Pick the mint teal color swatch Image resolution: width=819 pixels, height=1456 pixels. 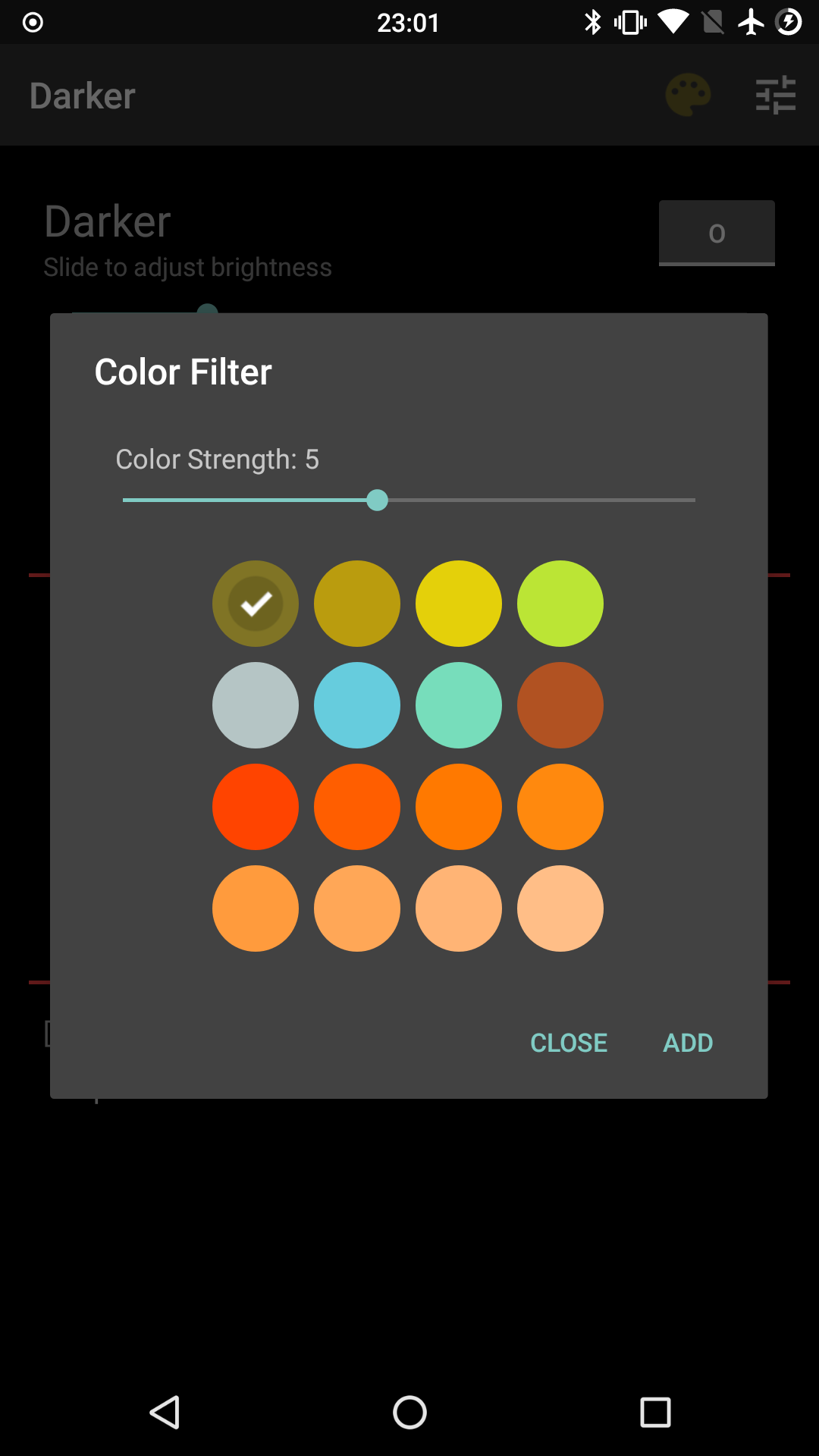point(459,705)
